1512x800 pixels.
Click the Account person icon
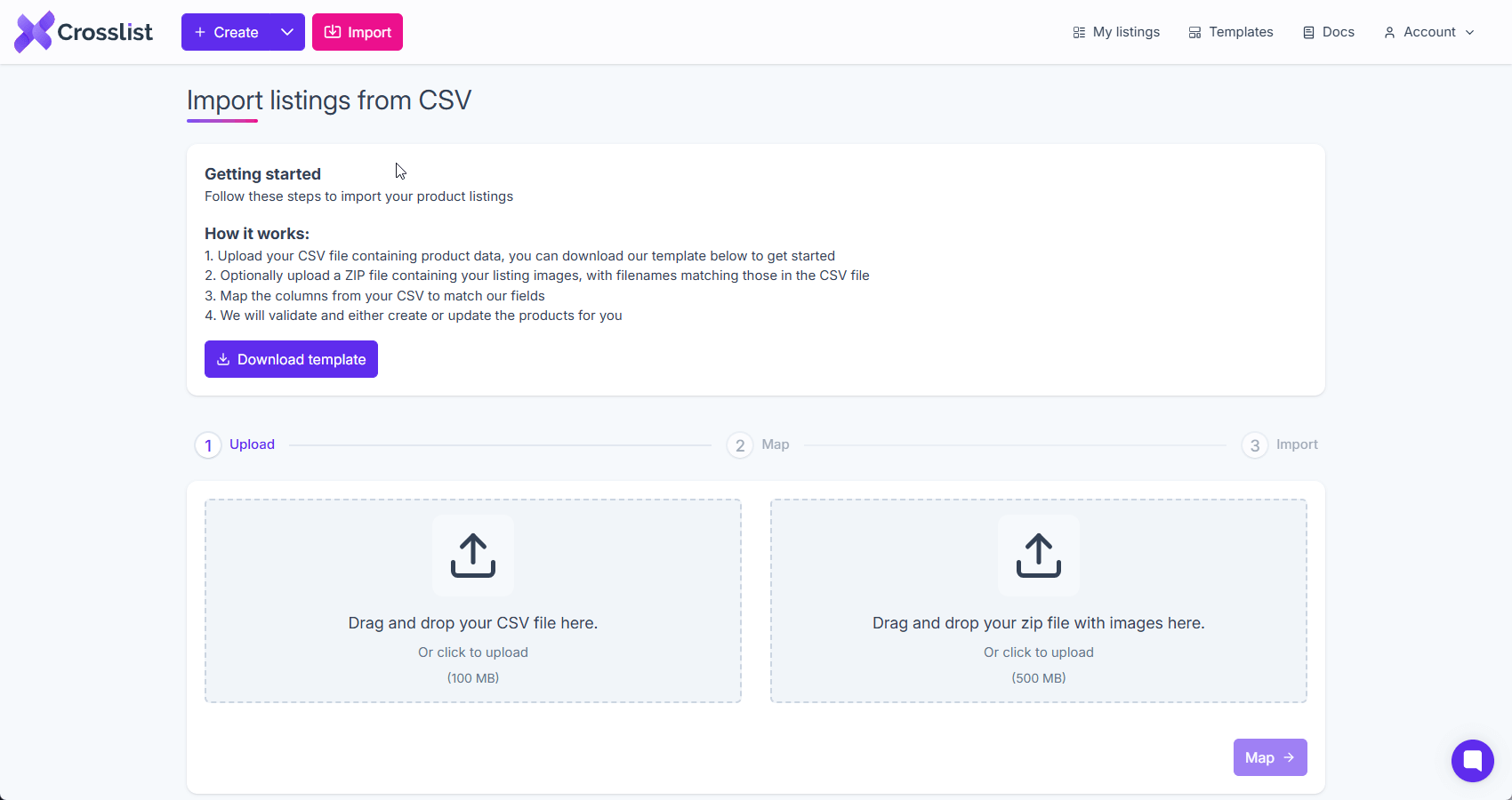[1389, 32]
